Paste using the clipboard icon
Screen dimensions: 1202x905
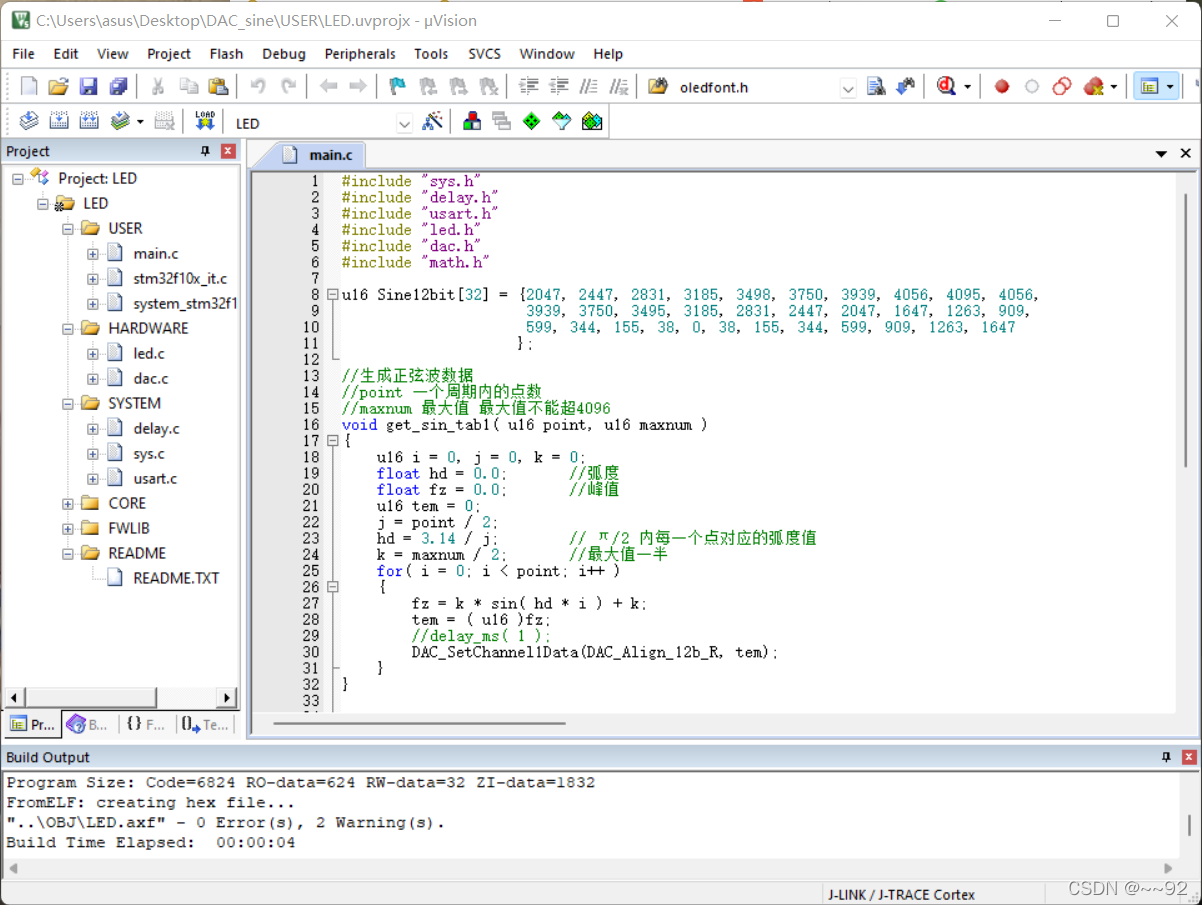click(x=218, y=87)
